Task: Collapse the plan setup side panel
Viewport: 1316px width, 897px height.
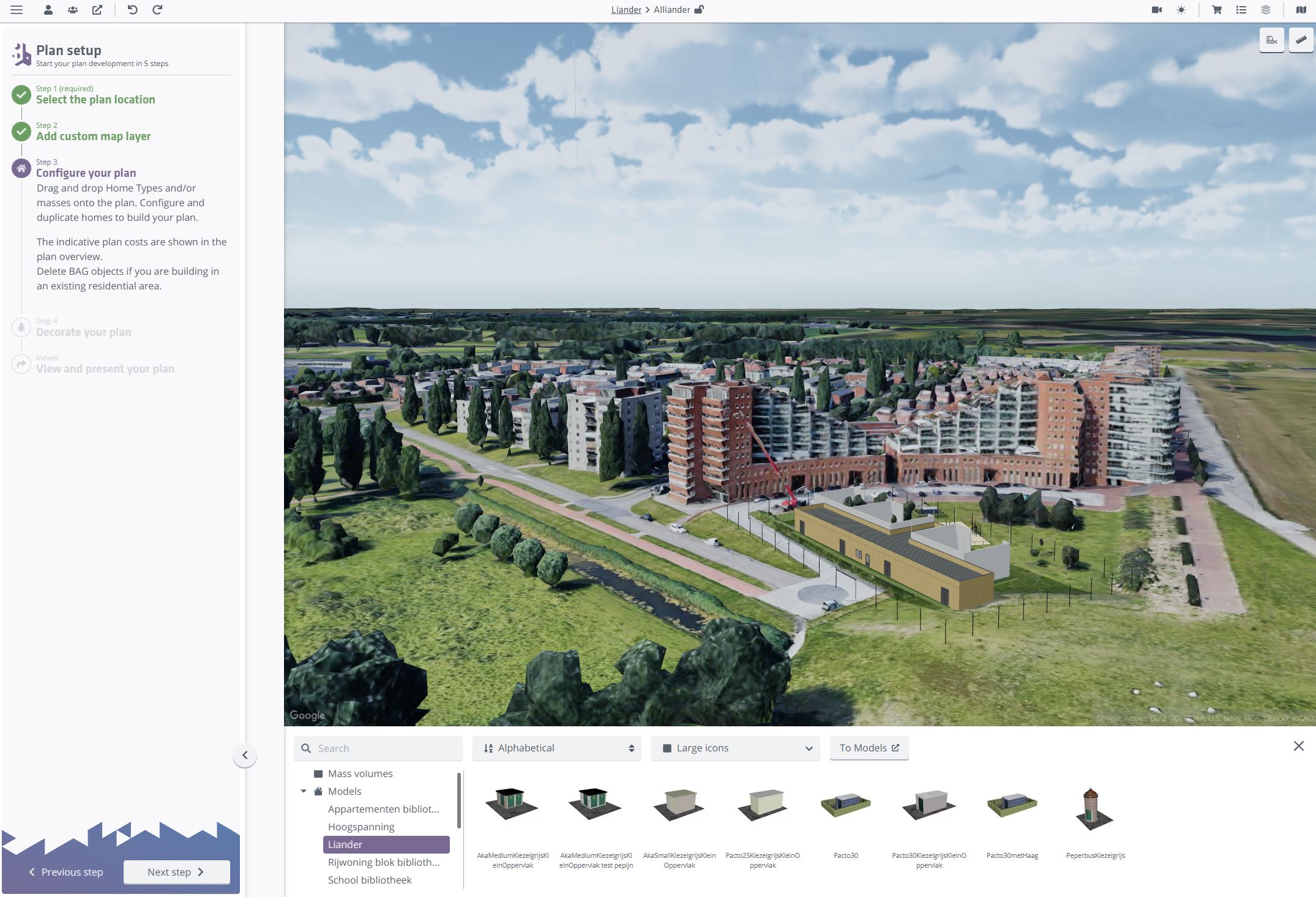Action: [245, 755]
